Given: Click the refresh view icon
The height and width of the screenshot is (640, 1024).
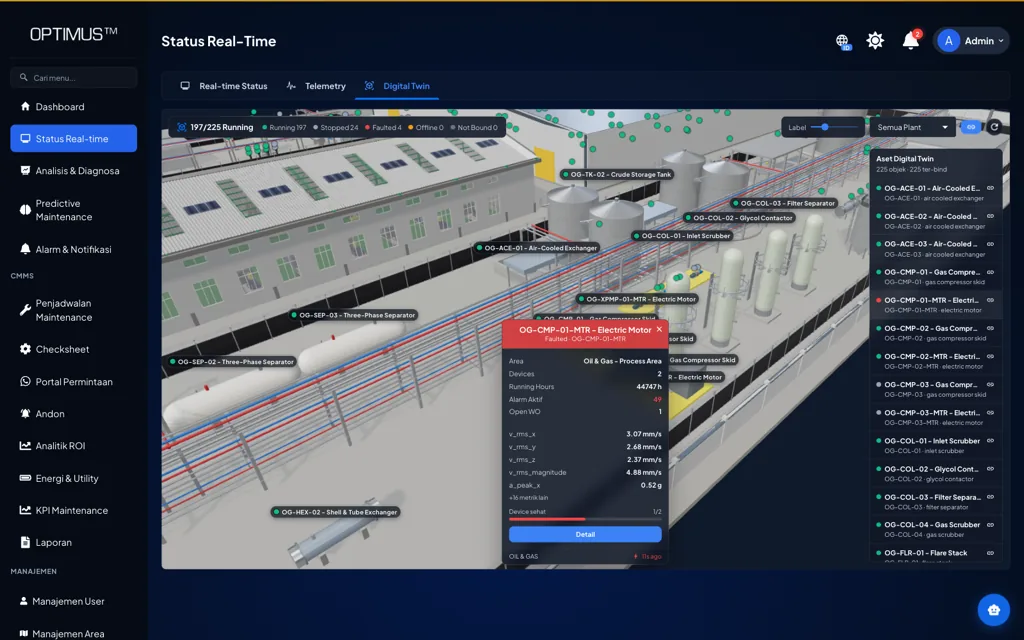Looking at the screenshot, I should tap(995, 127).
